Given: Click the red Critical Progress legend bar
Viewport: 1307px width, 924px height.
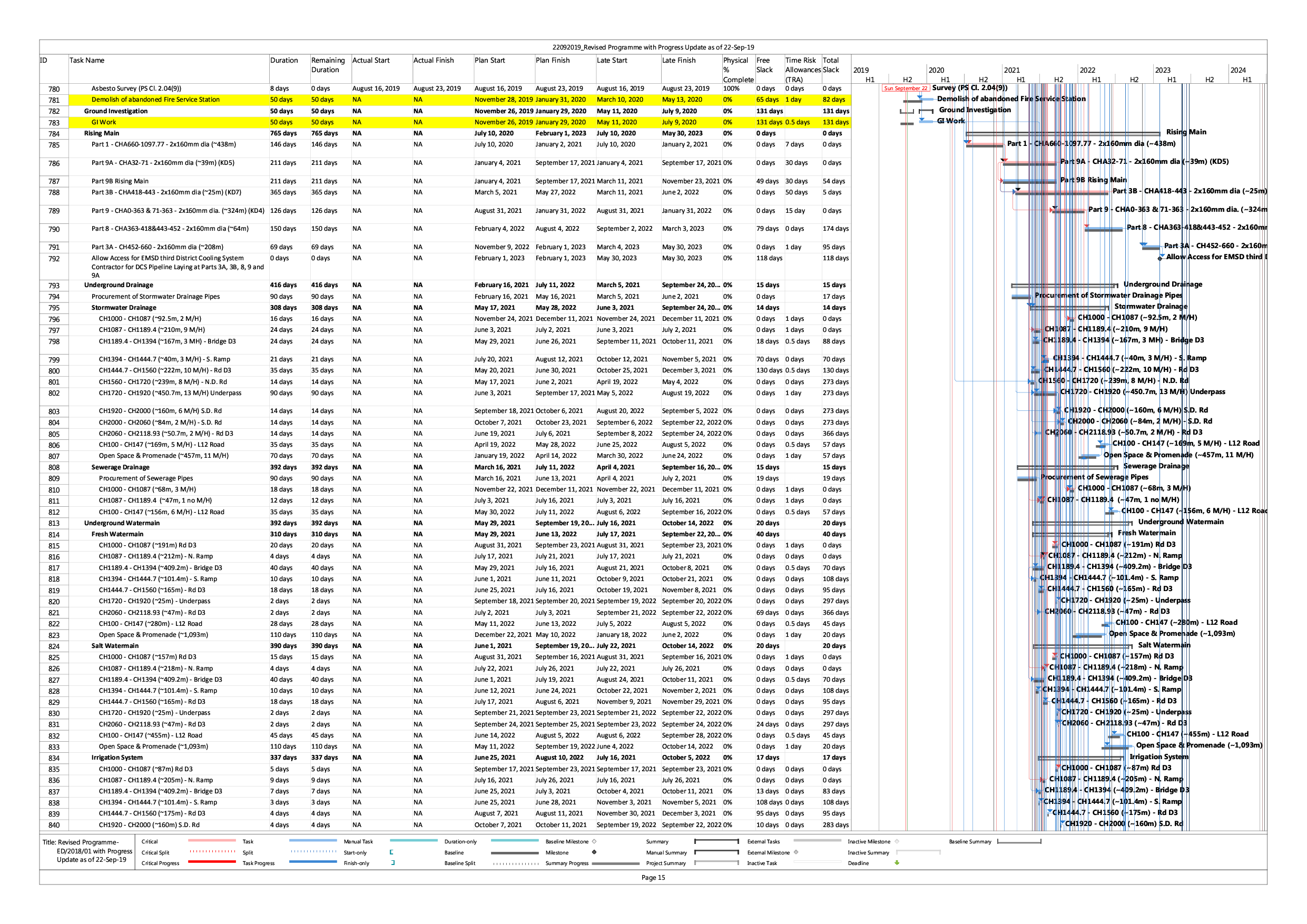Looking at the screenshot, I should tap(212, 862).
